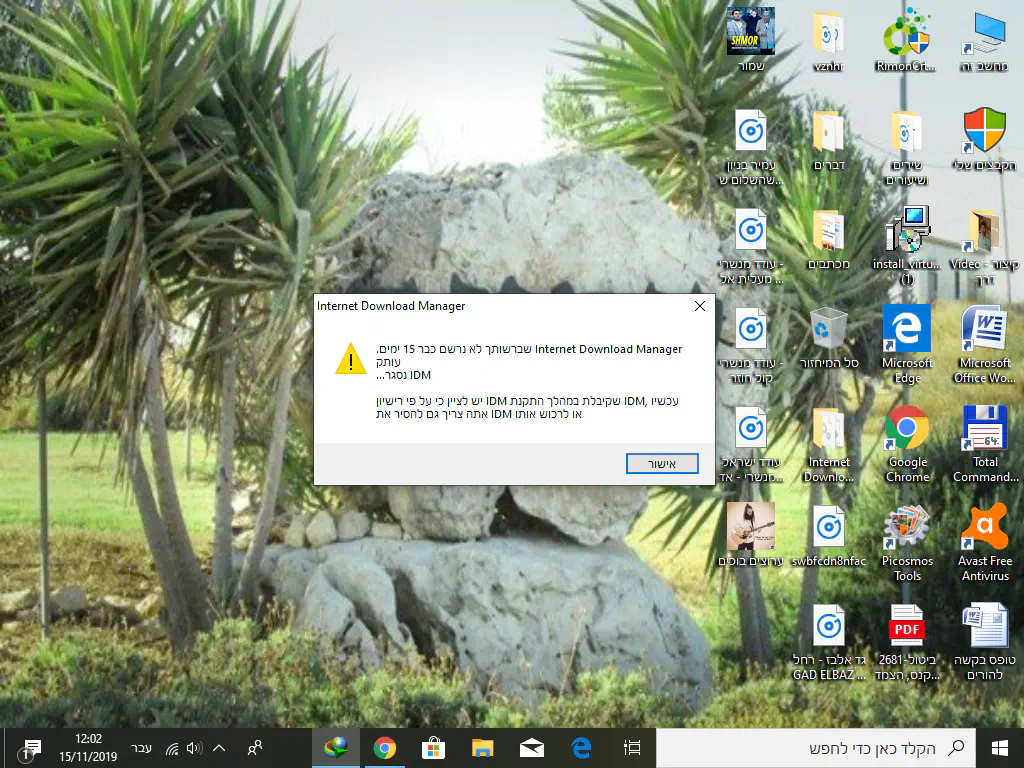
Task: Toggle the volume speaker icon in the tray
Action: [x=194, y=748]
